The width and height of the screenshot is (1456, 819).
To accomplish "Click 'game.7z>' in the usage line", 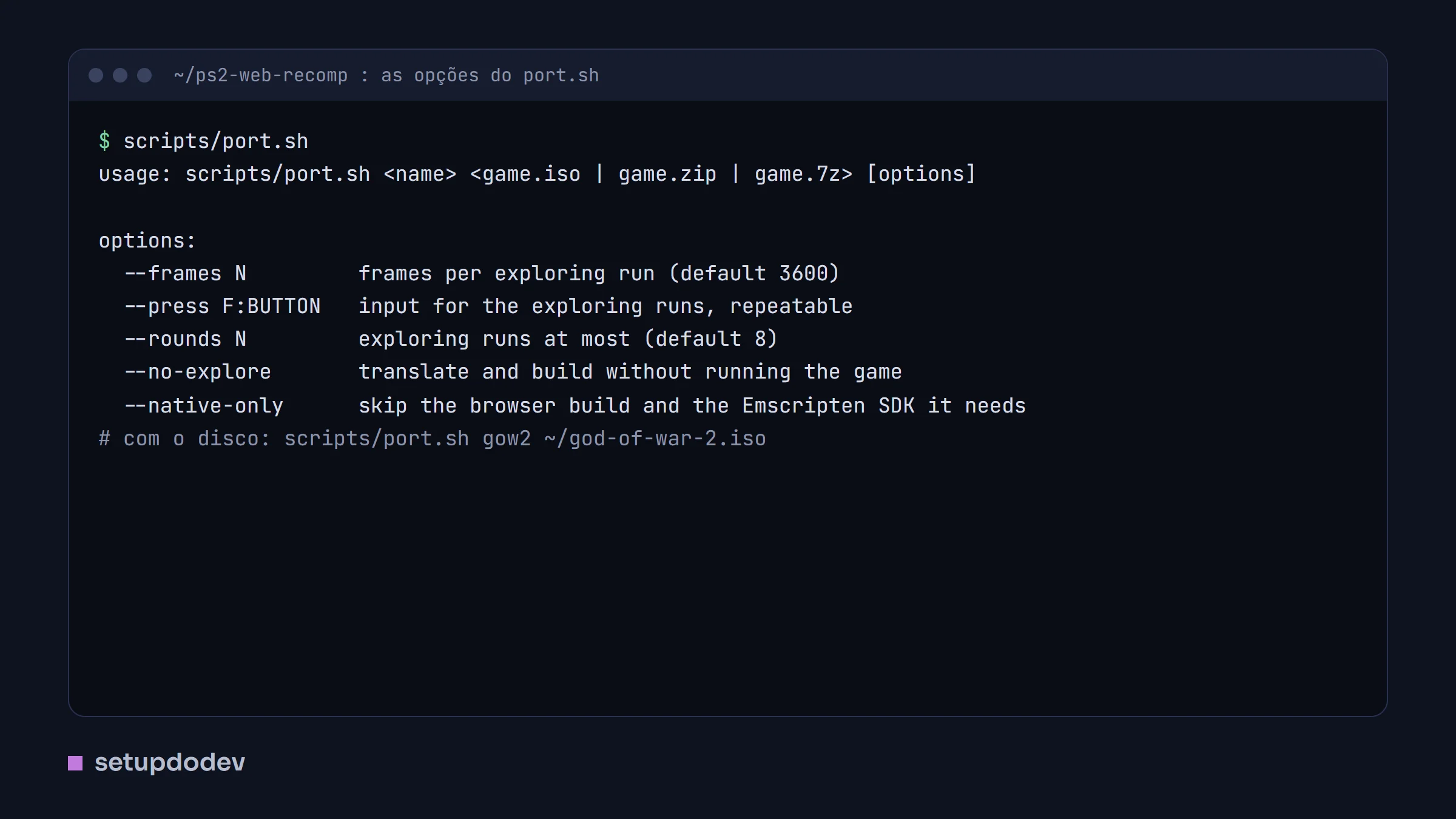I will point(804,174).
